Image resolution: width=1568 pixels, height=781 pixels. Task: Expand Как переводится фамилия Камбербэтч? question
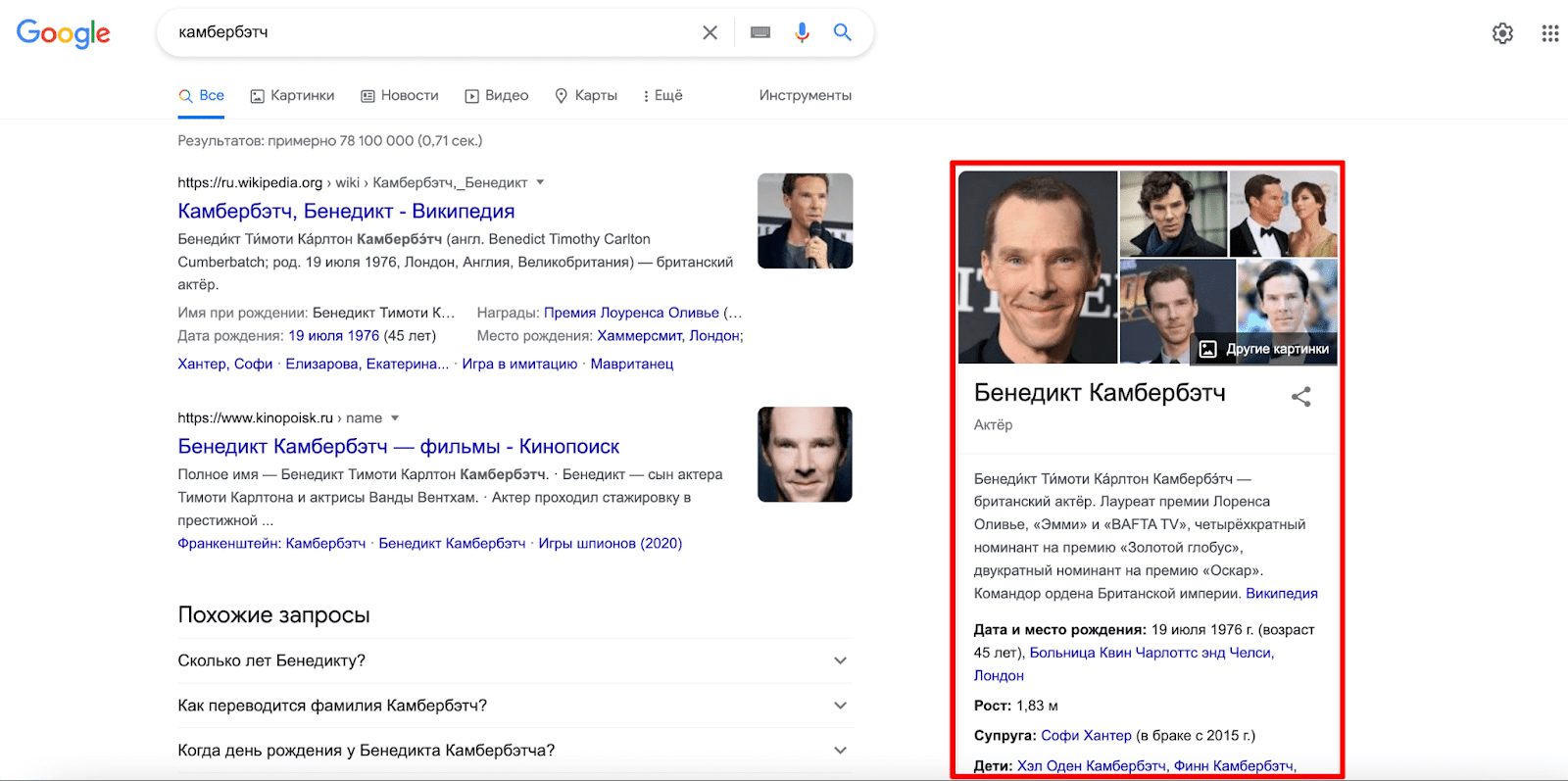(514, 706)
